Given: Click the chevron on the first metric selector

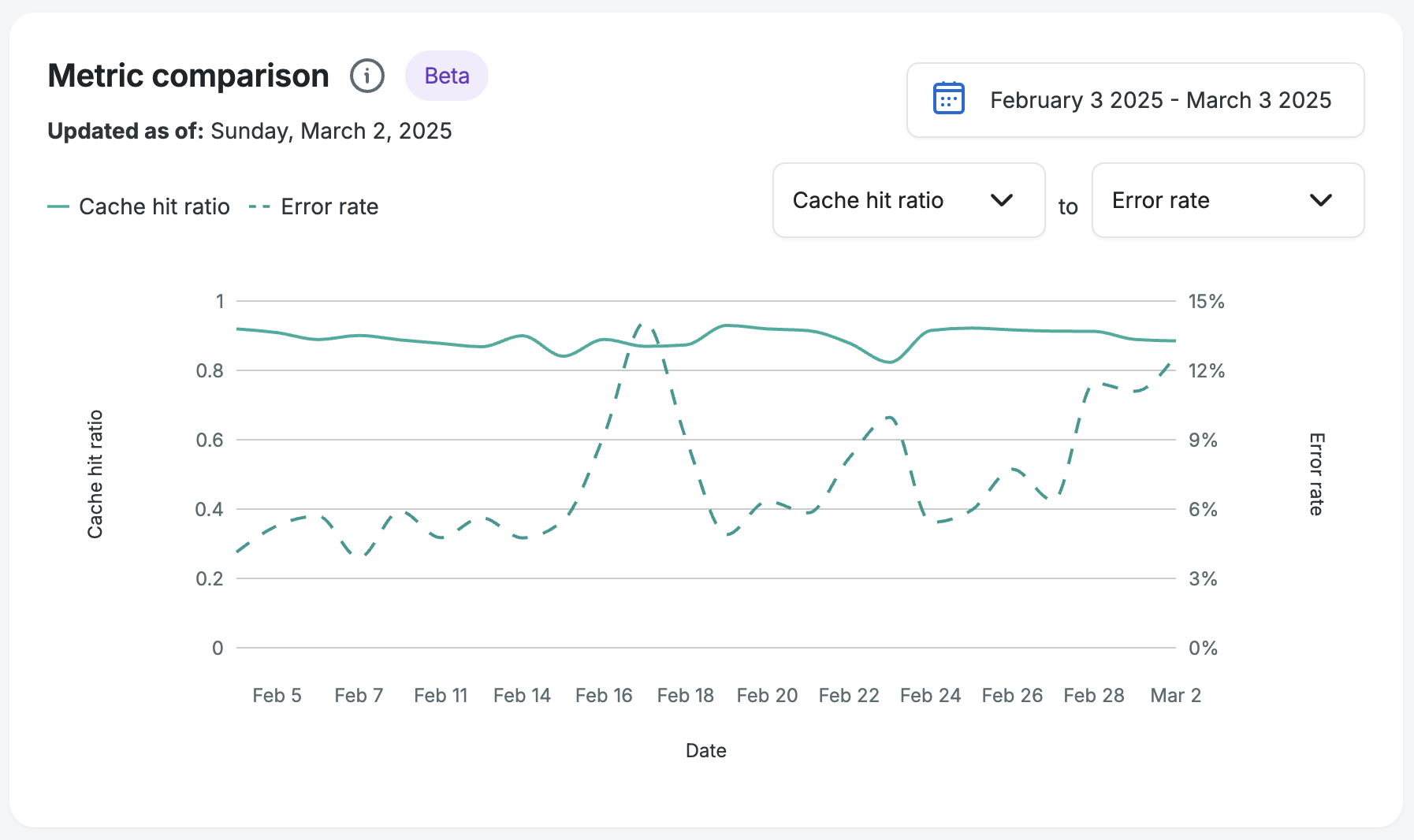Looking at the screenshot, I should click(1002, 200).
